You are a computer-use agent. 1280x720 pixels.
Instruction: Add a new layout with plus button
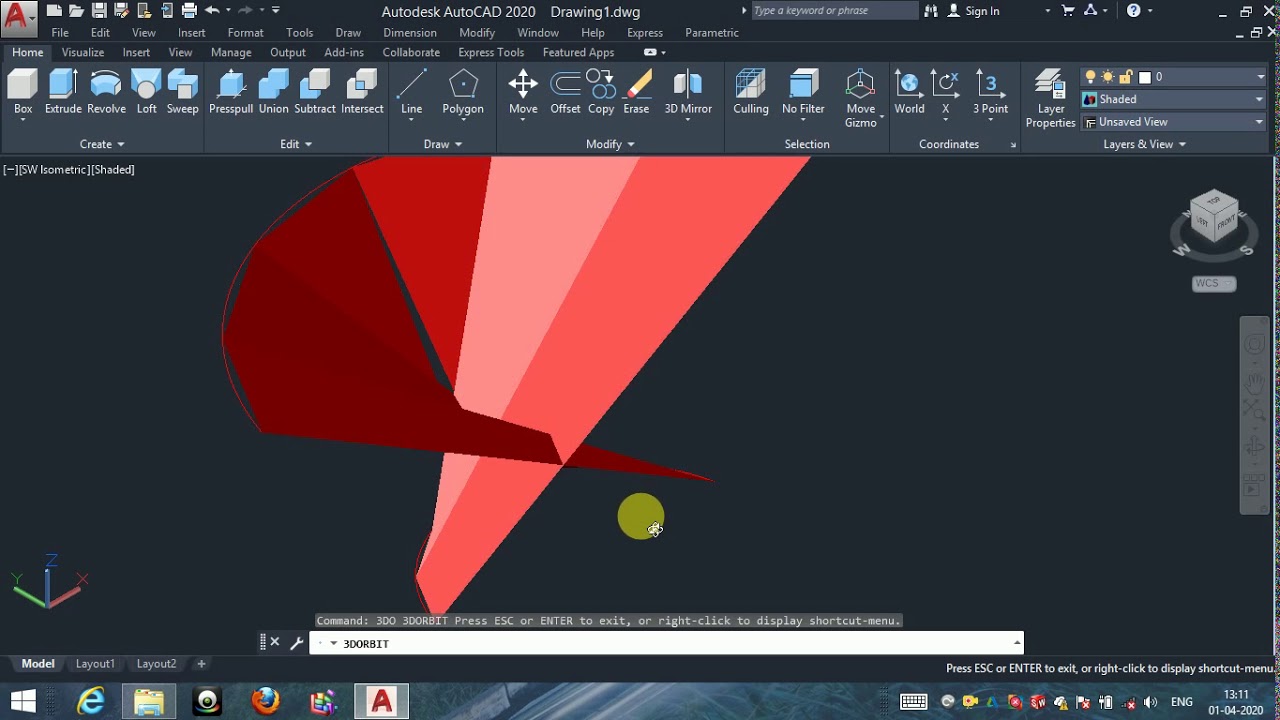pyautogui.click(x=201, y=664)
